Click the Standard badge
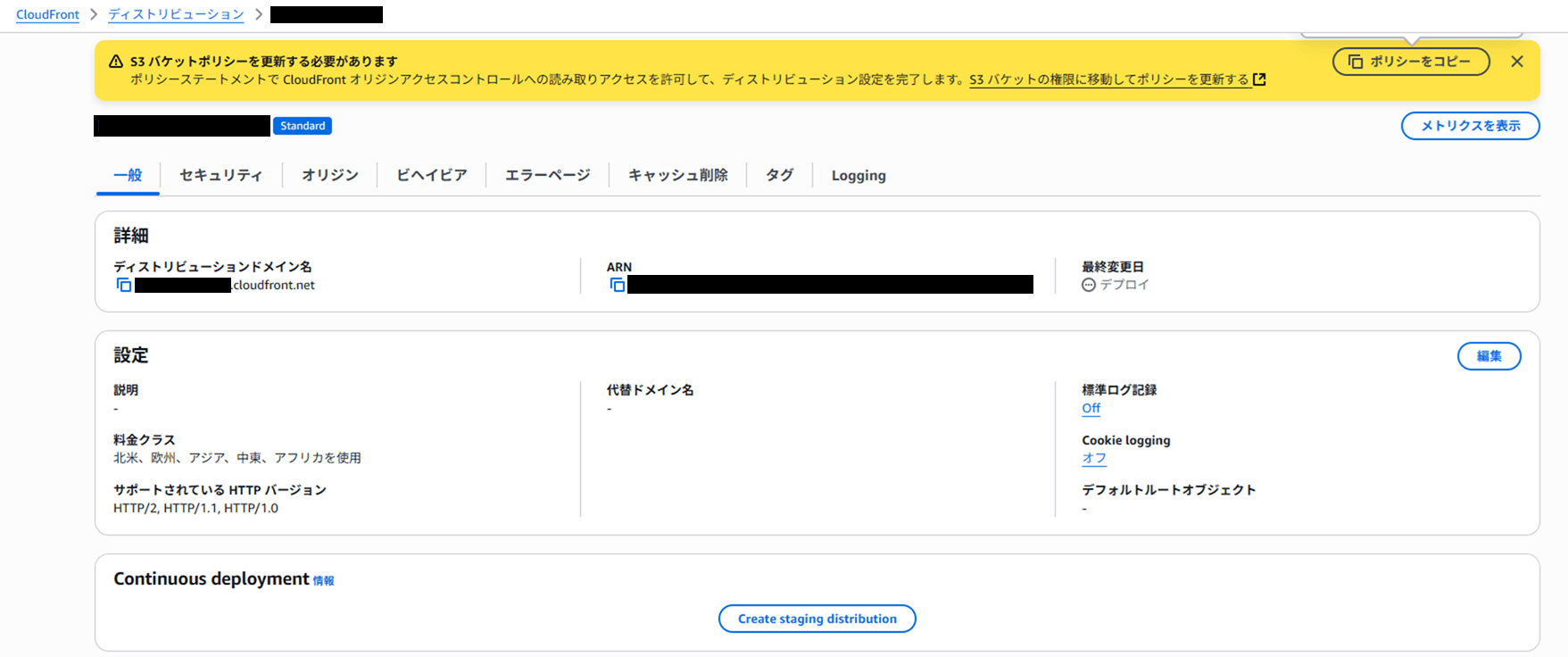The image size is (1568, 657). [303, 126]
